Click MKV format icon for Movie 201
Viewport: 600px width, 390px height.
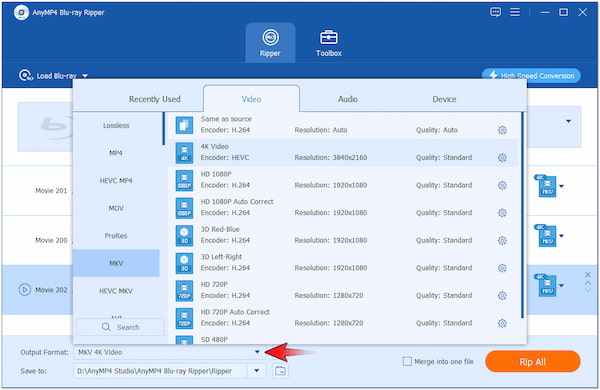(546, 186)
